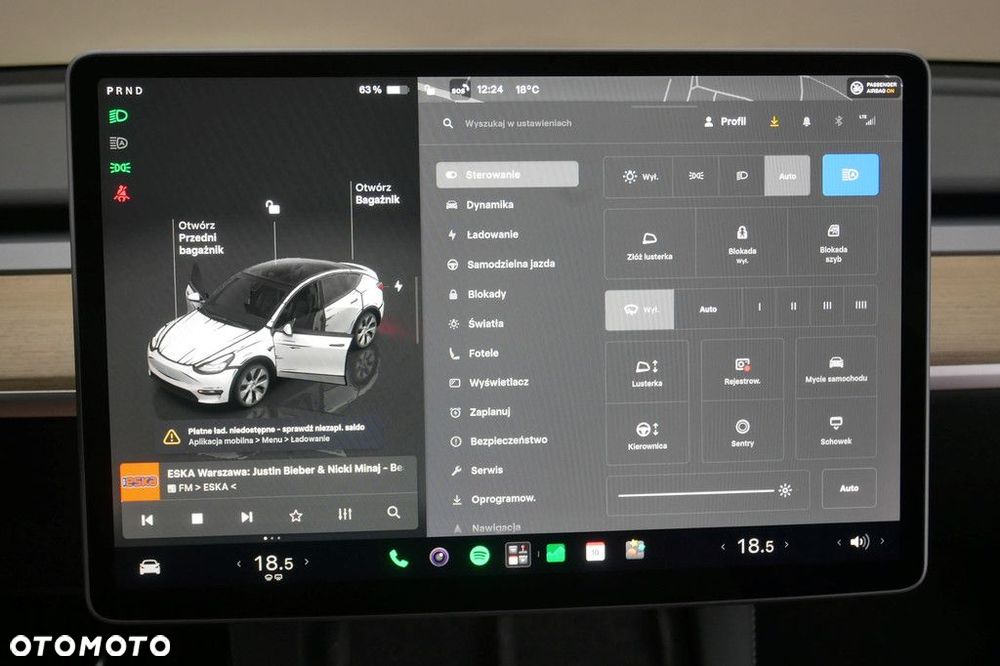Open the green energy chart app
Screen dimensions: 1000x666
point(555,552)
